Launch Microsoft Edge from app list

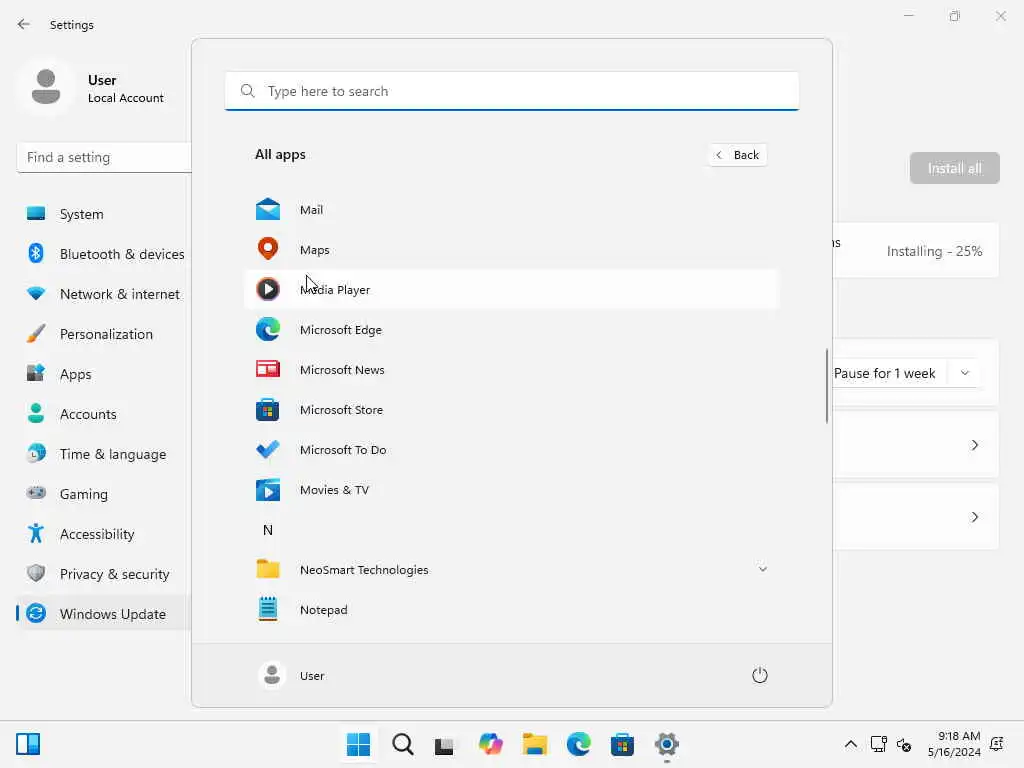click(x=511, y=330)
